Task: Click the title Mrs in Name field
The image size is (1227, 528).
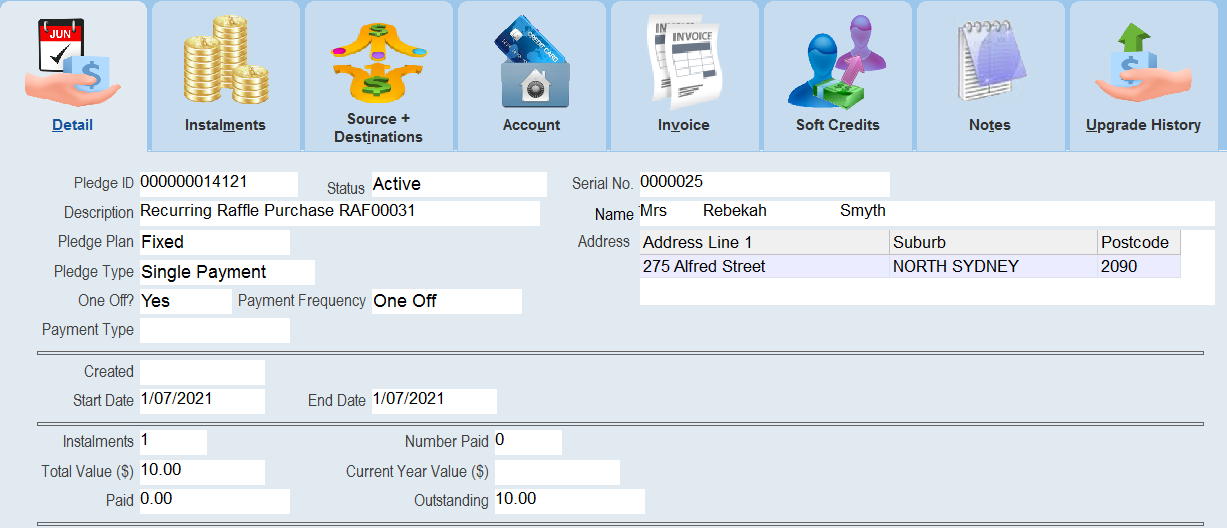Action: coord(654,211)
